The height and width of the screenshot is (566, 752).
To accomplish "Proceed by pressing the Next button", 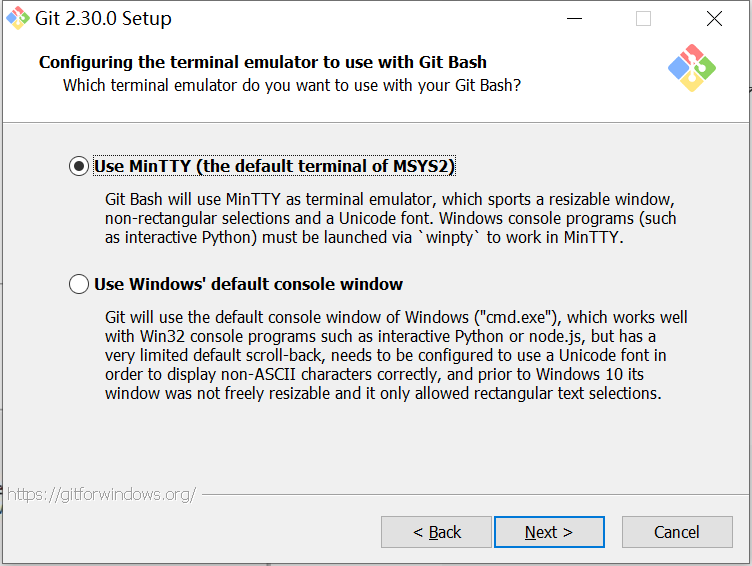I will [549, 532].
